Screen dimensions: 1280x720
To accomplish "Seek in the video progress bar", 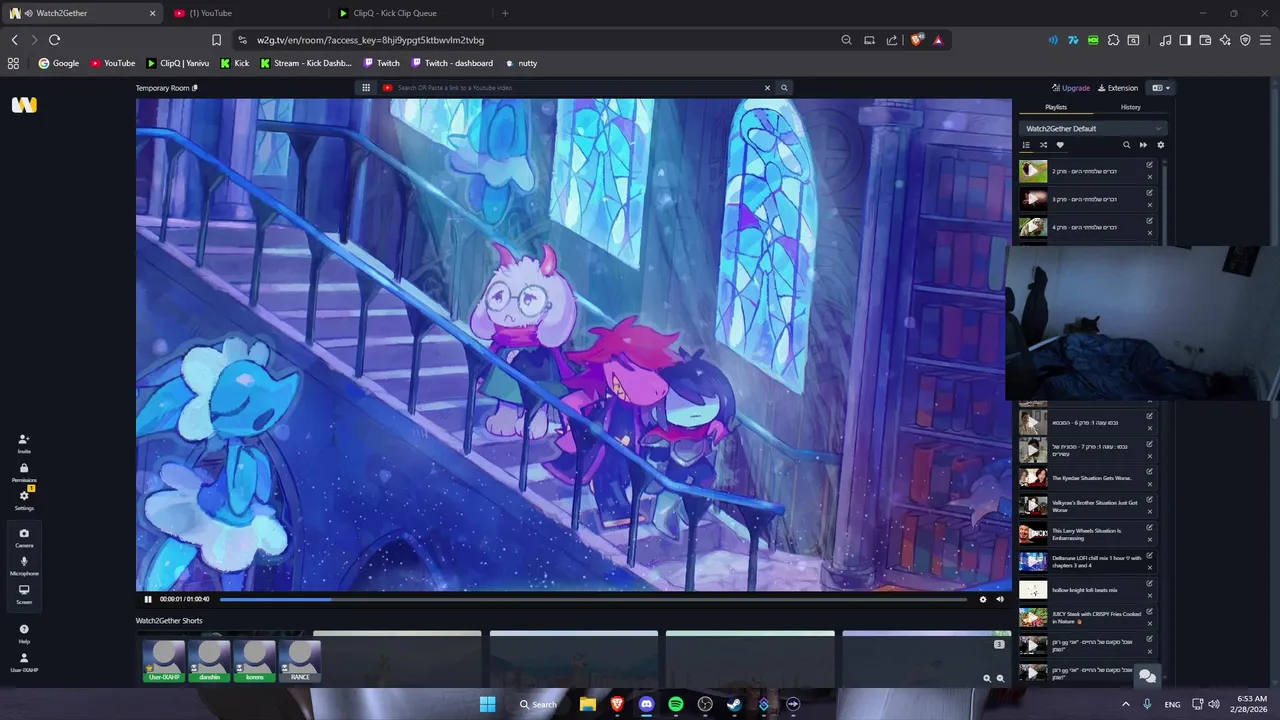I will 593,599.
